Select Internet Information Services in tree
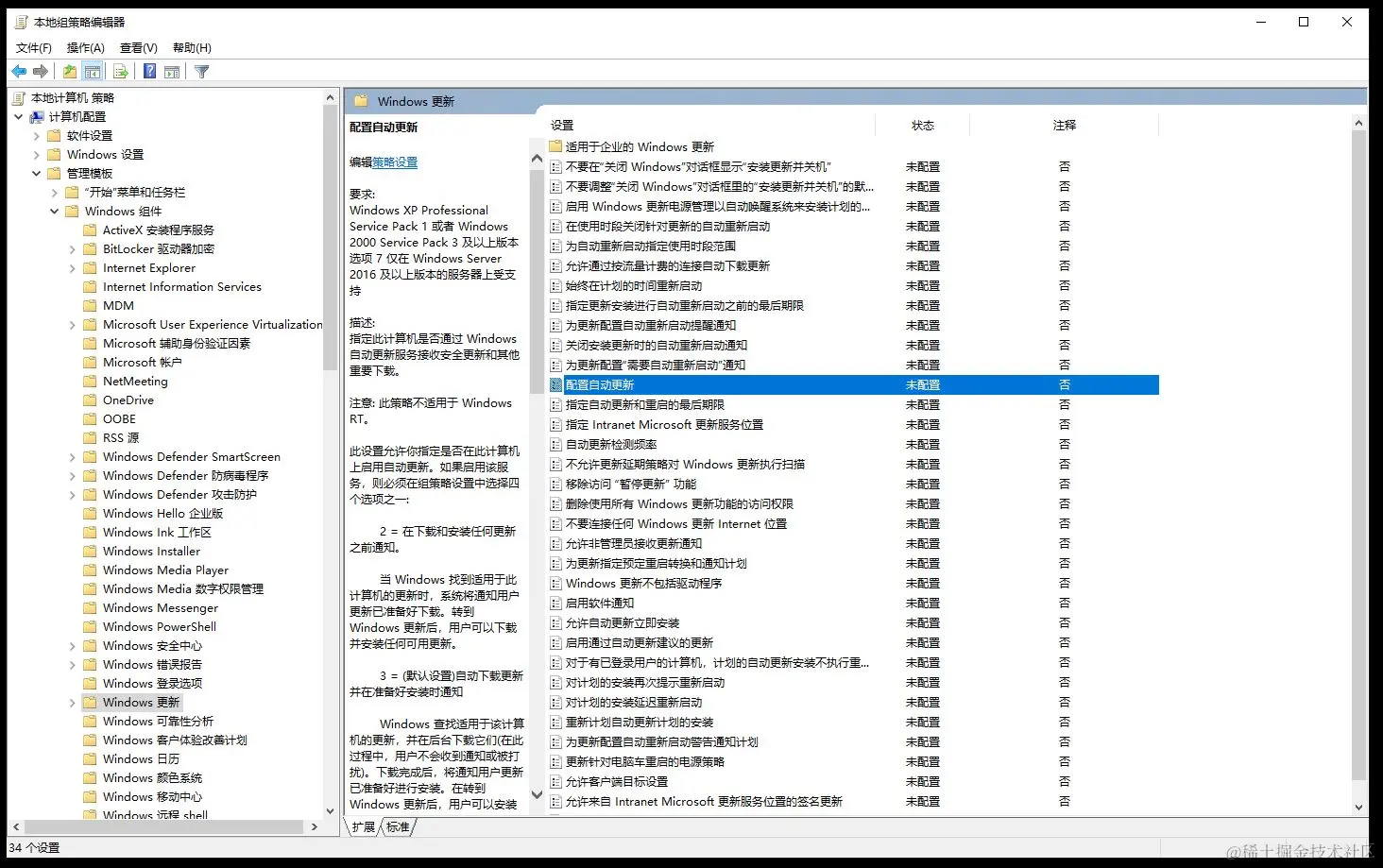 [x=182, y=287]
